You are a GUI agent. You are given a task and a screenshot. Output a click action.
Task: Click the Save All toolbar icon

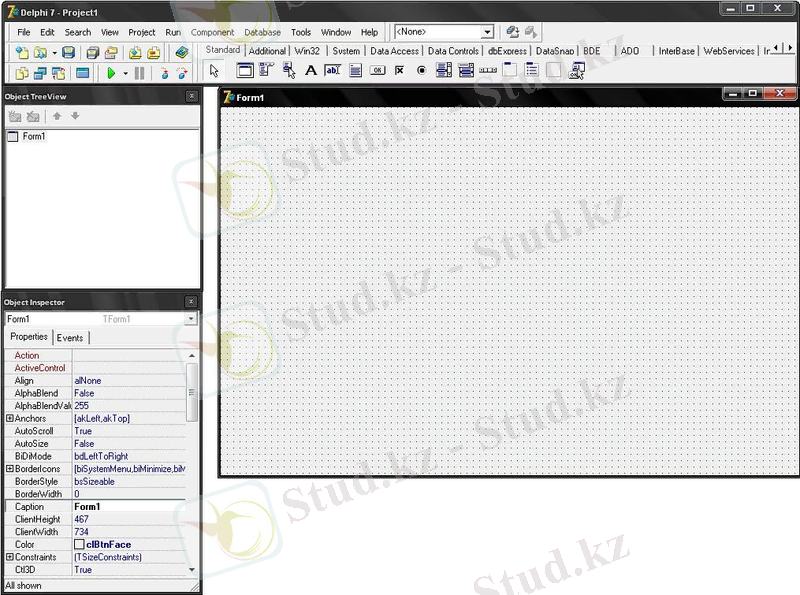pyautogui.click(x=93, y=52)
